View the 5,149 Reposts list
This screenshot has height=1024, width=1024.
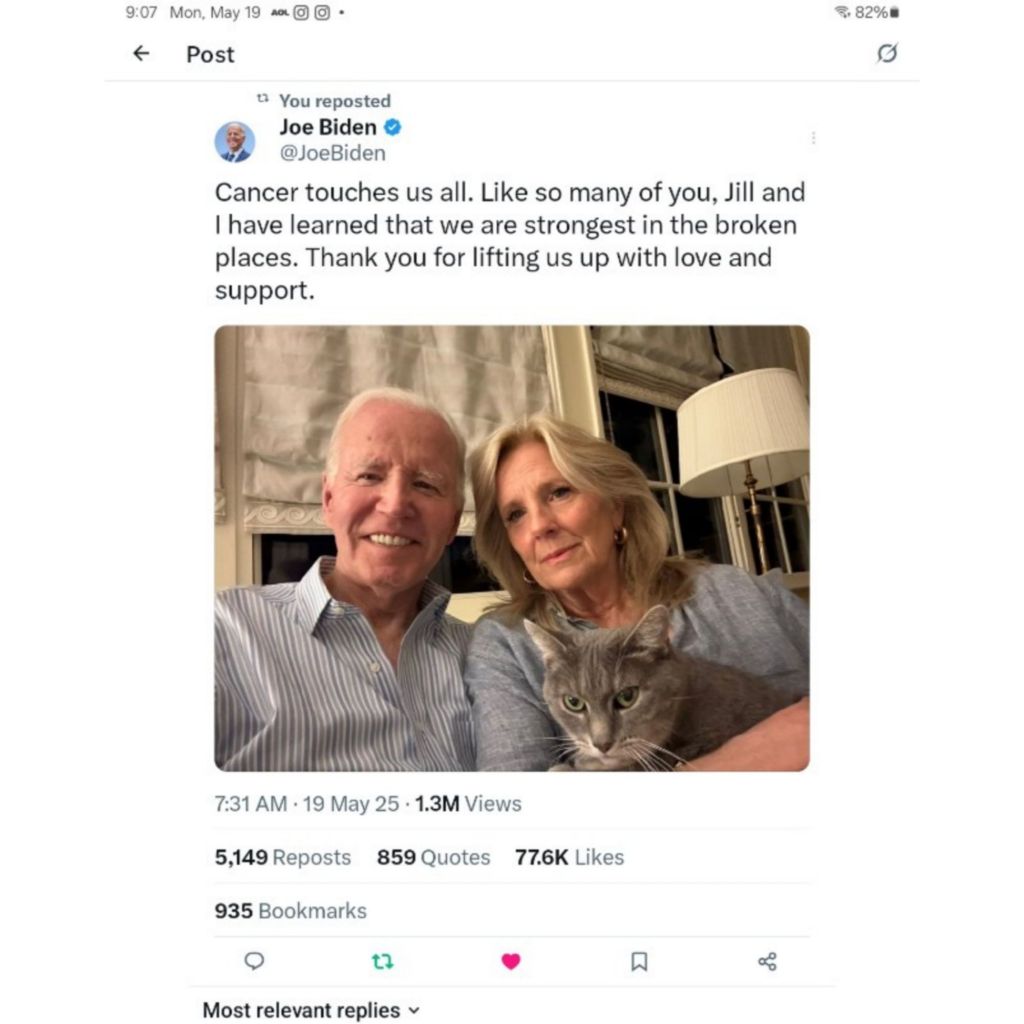pyautogui.click(x=283, y=857)
